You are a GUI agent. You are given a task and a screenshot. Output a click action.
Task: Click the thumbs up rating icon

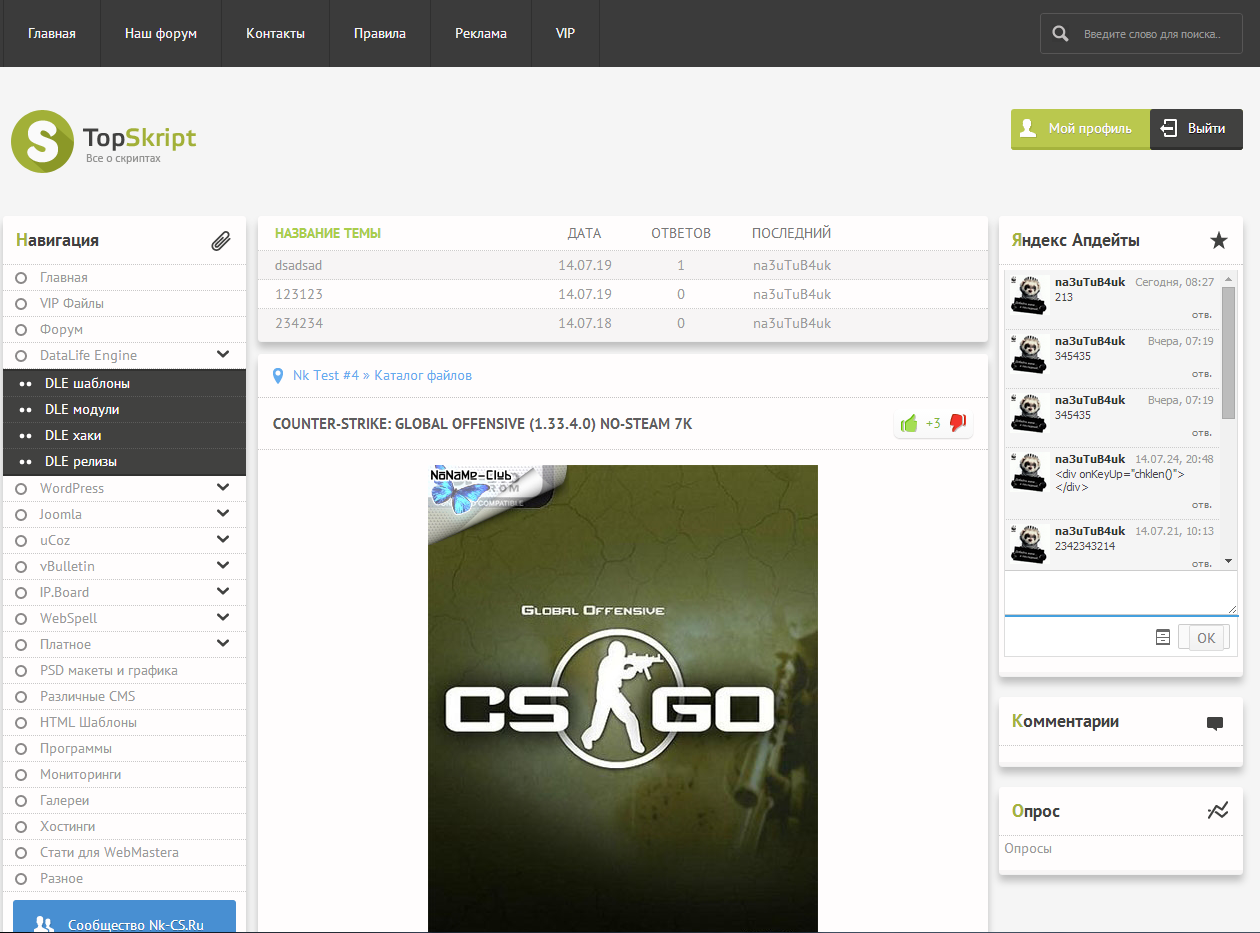[x=909, y=423]
